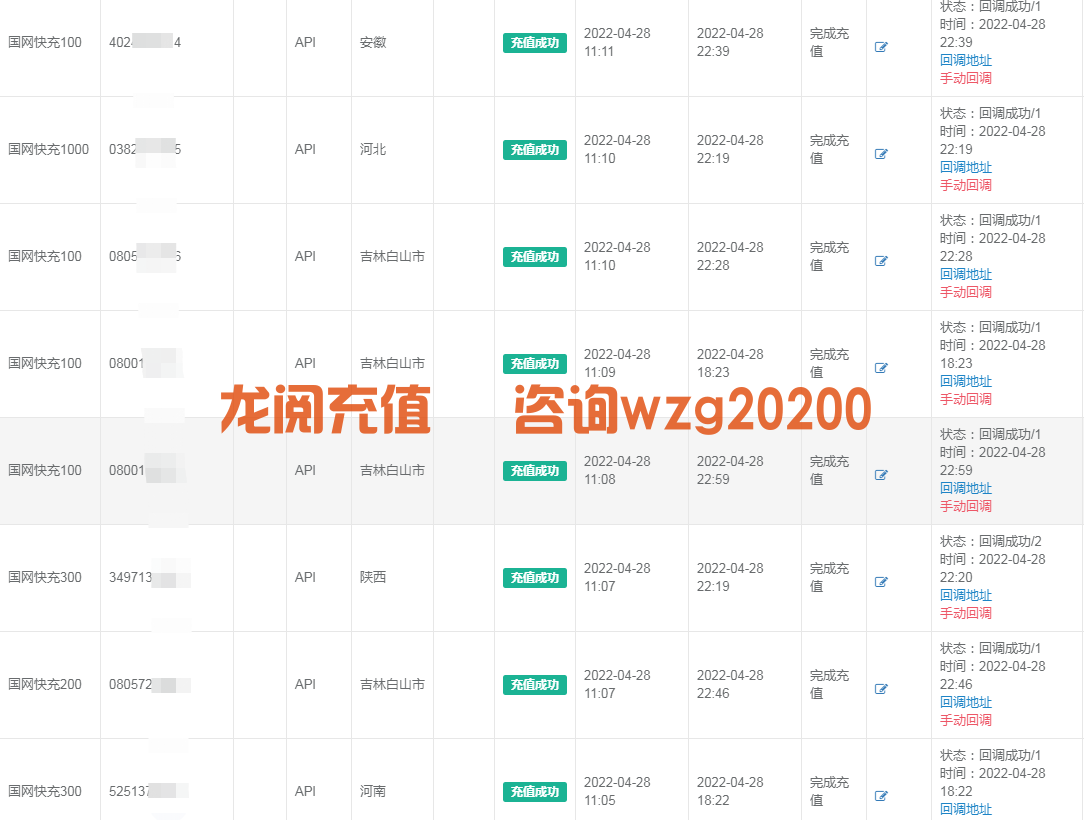
Task: Click edit icon for order created 11:09
Action: pyautogui.click(x=881, y=368)
